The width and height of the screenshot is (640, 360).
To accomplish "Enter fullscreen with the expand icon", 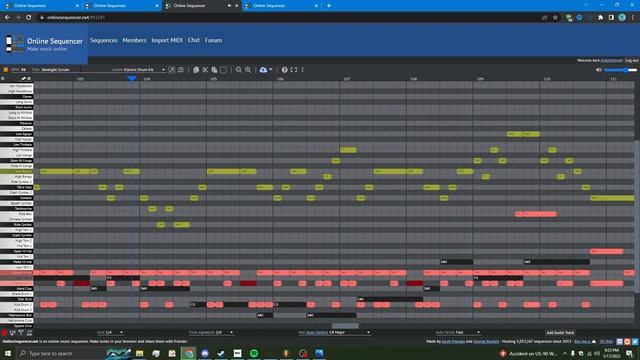I will 294,70.
